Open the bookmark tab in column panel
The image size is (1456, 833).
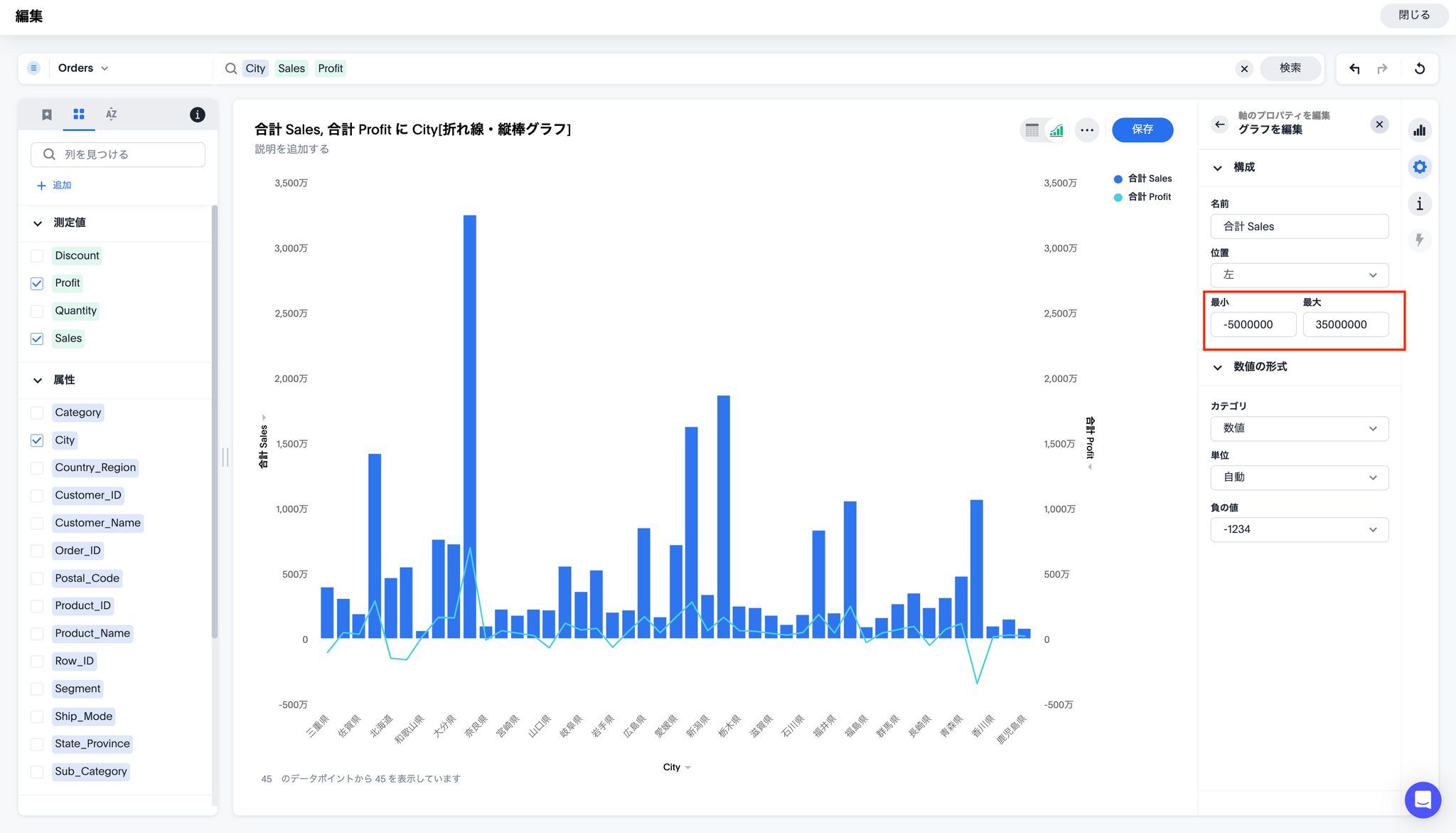click(x=47, y=115)
